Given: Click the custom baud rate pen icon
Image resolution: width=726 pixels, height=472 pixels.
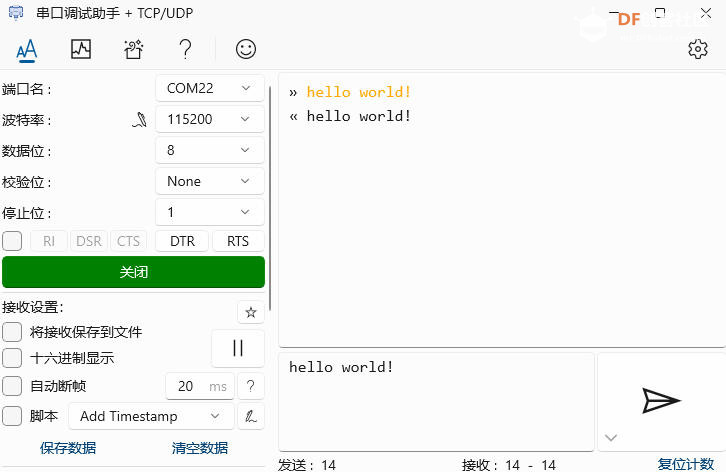Looking at the screenshot, I should point(140,120).
